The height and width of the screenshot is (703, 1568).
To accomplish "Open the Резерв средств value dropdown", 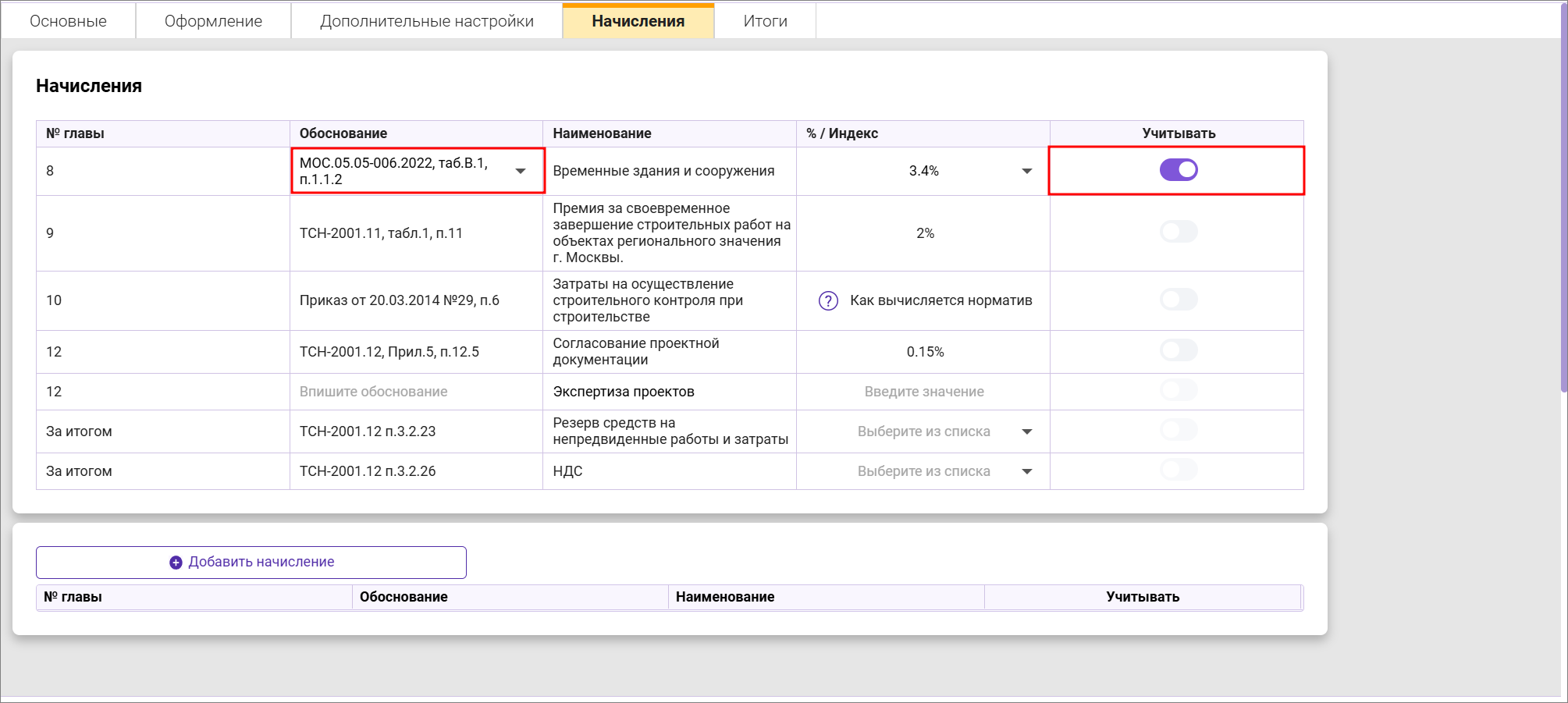I will pyautogui.click(x=1027, y=431).
